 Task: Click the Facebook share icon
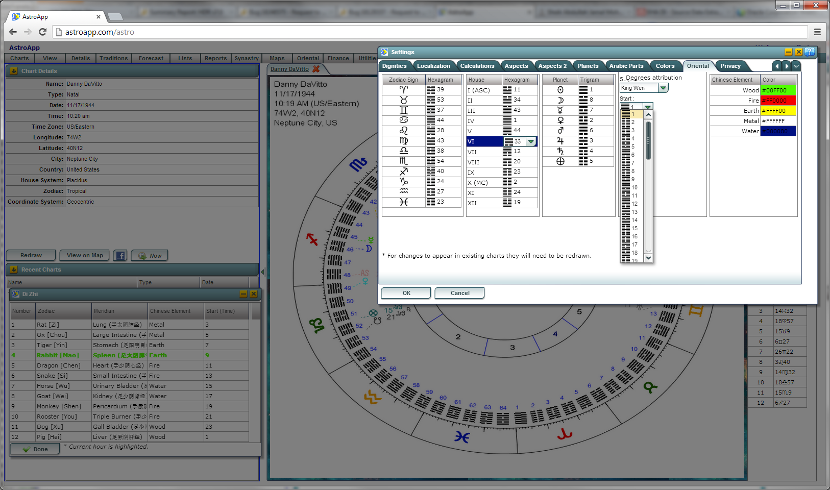pyautogui.click(x=119, y=255)
